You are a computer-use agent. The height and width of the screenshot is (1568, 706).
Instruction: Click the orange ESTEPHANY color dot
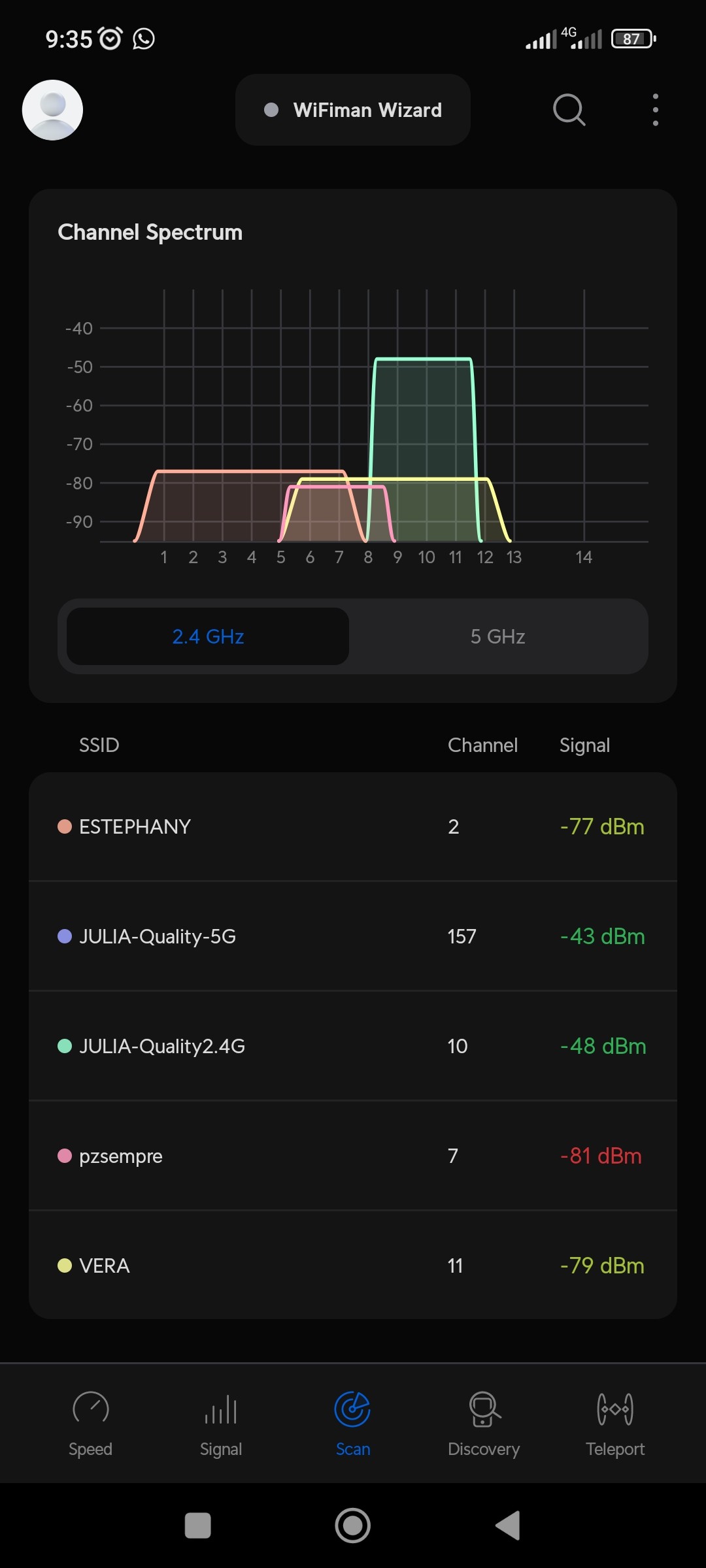(65, 826)
